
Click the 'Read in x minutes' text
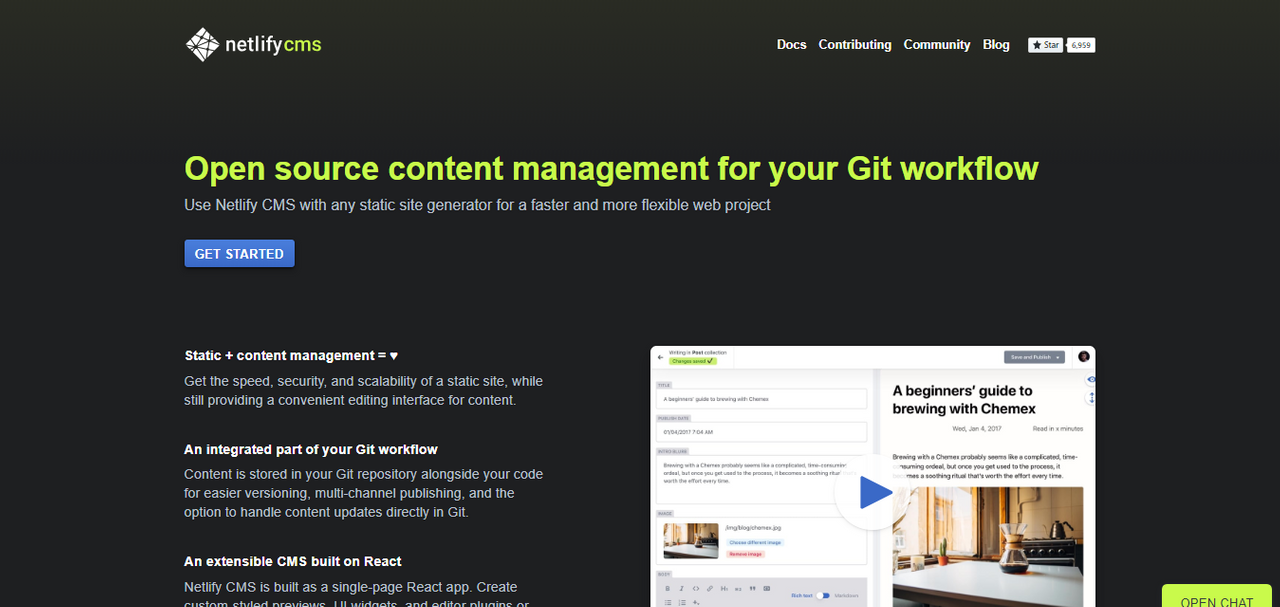coord(1058,428)
